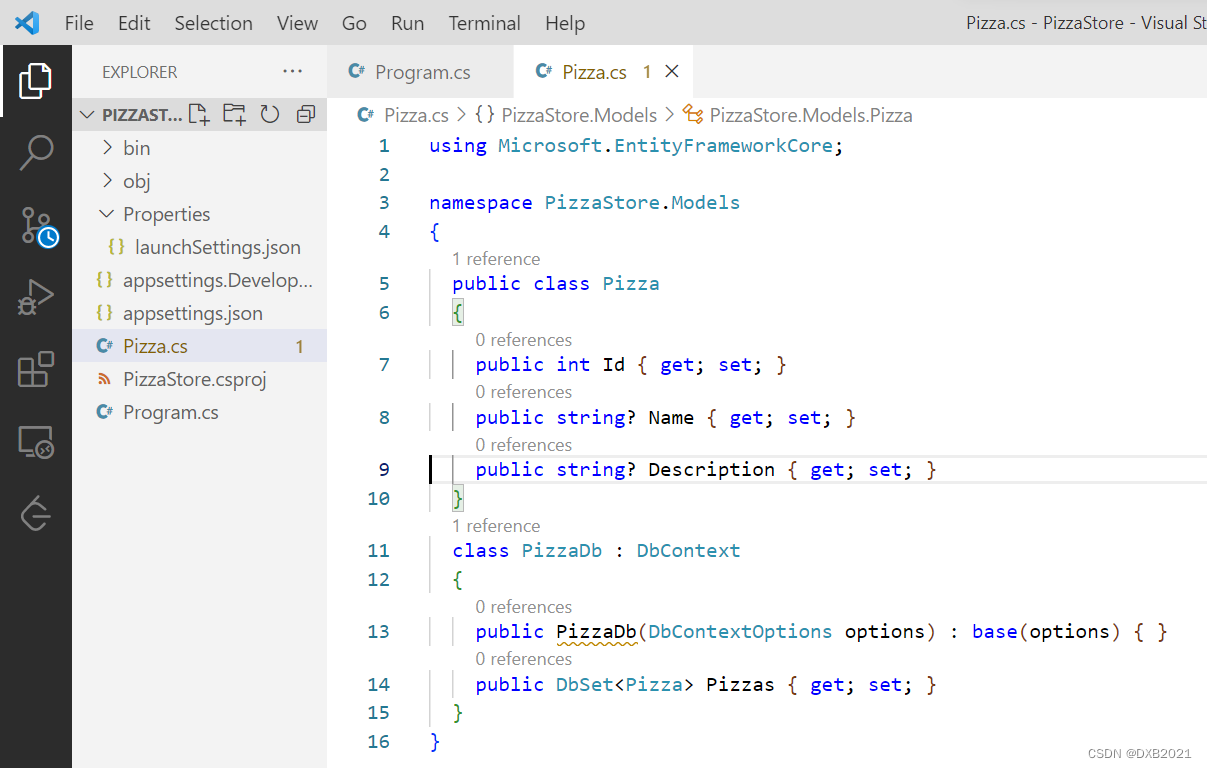Click DbContext base class on line 11
Screen dimensions: 1207x768
(x=689, y=551)
